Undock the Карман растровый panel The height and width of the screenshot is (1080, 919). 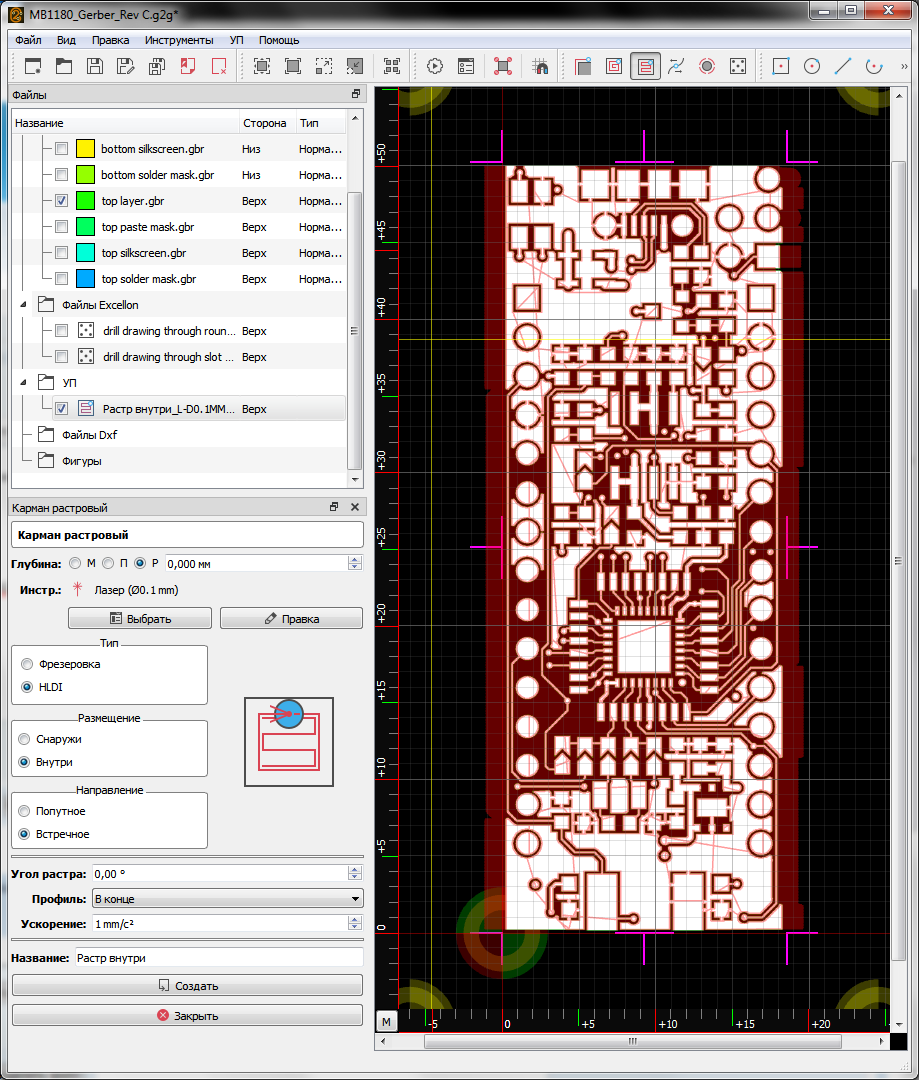334,507
